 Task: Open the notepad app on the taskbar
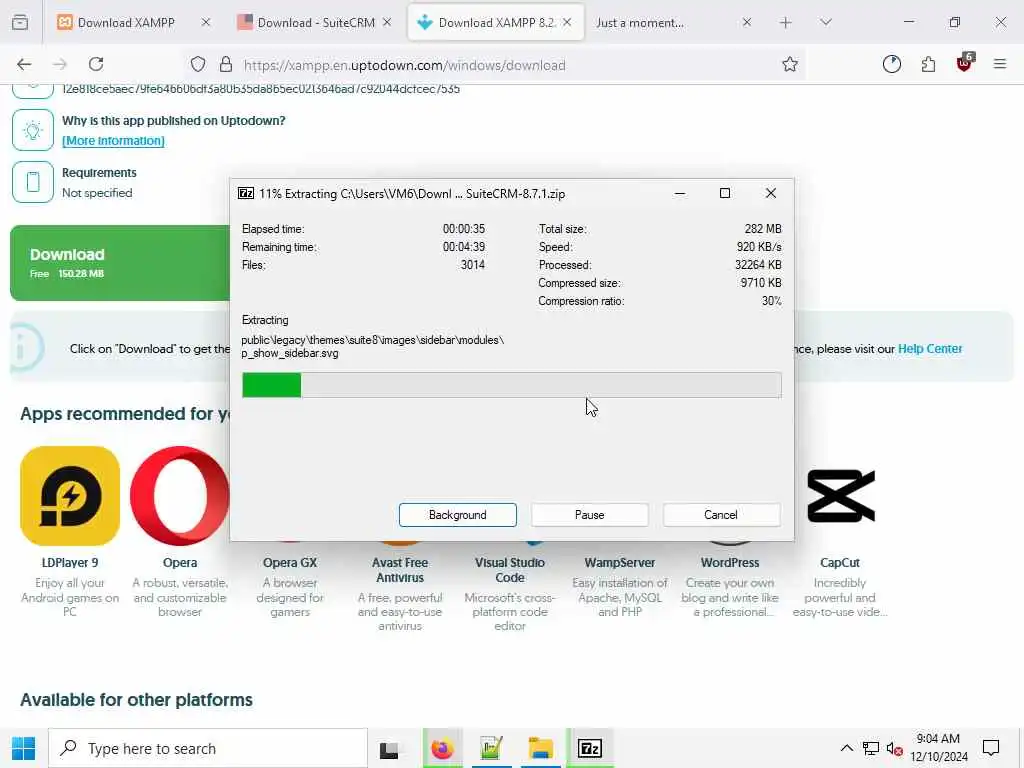click(491, 748)
